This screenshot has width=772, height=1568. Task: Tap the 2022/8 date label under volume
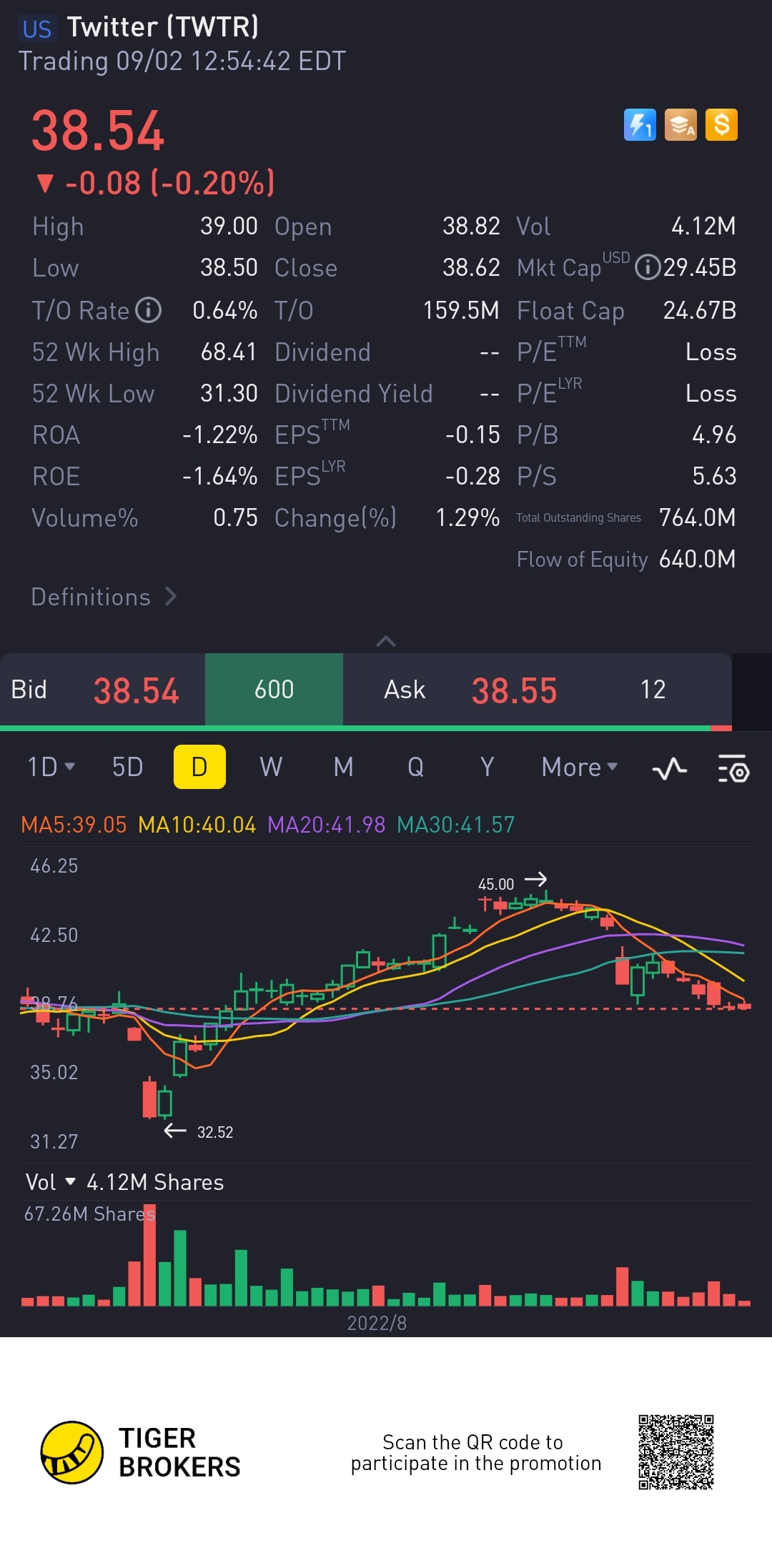point(377,1323)
